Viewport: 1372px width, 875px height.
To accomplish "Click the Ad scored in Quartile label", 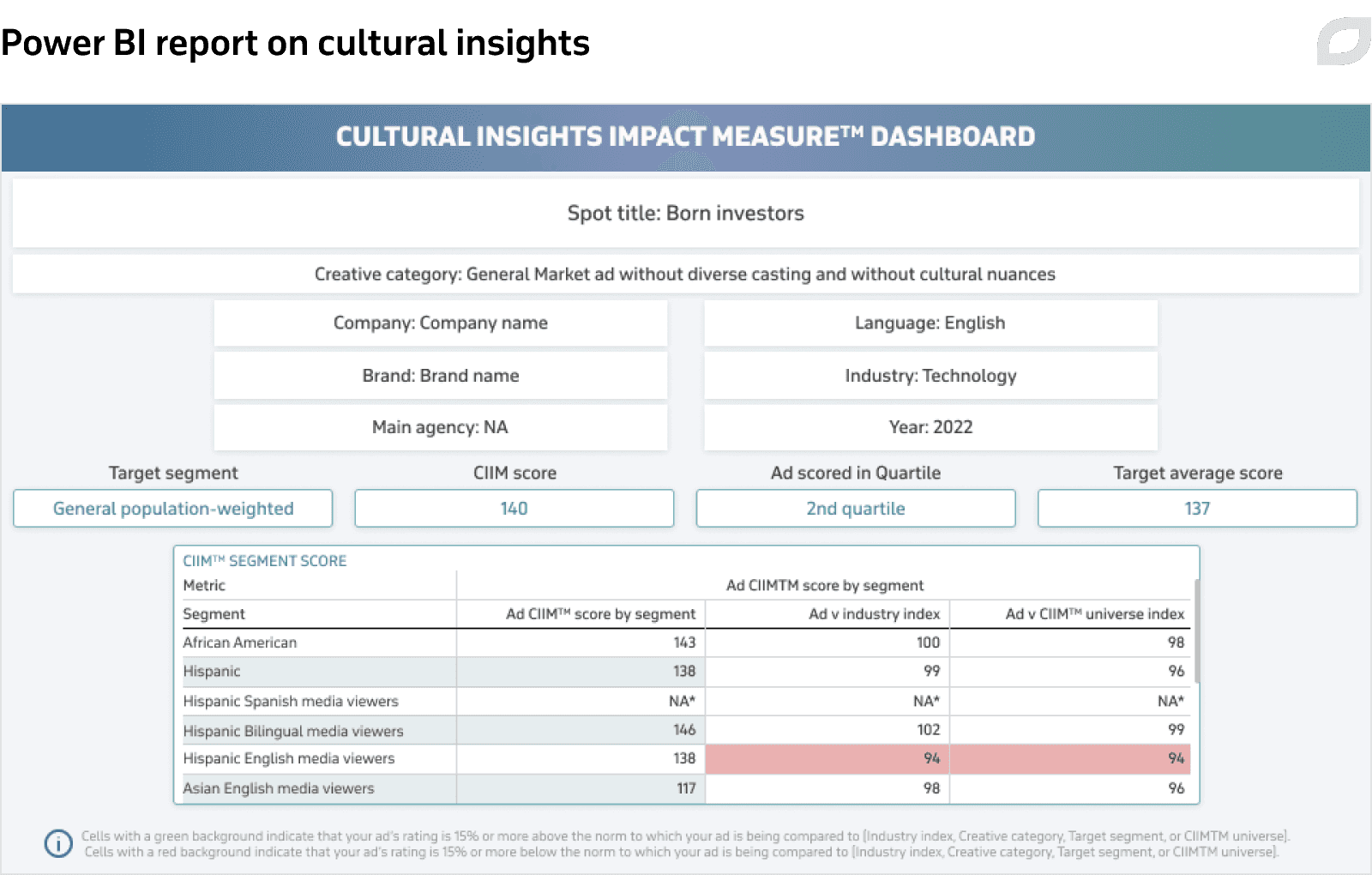I will [856, 474].
